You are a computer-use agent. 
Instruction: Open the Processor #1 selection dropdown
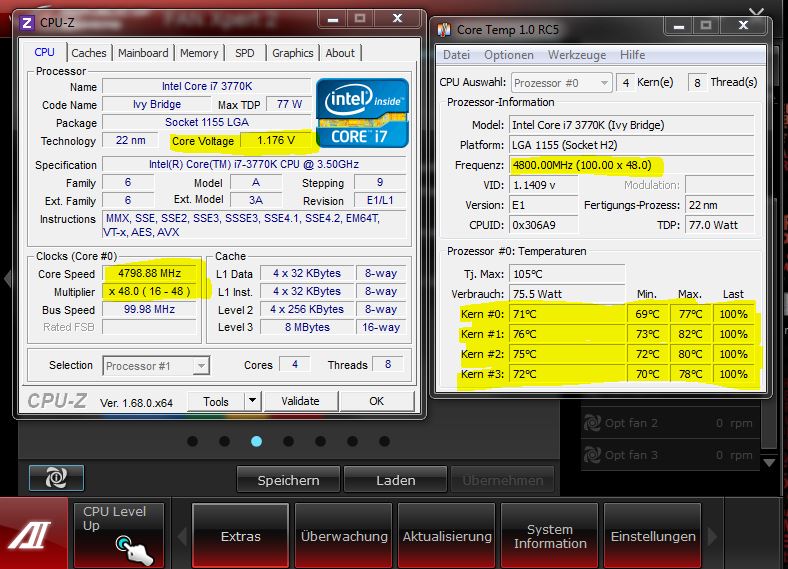(x=156, y=366)
